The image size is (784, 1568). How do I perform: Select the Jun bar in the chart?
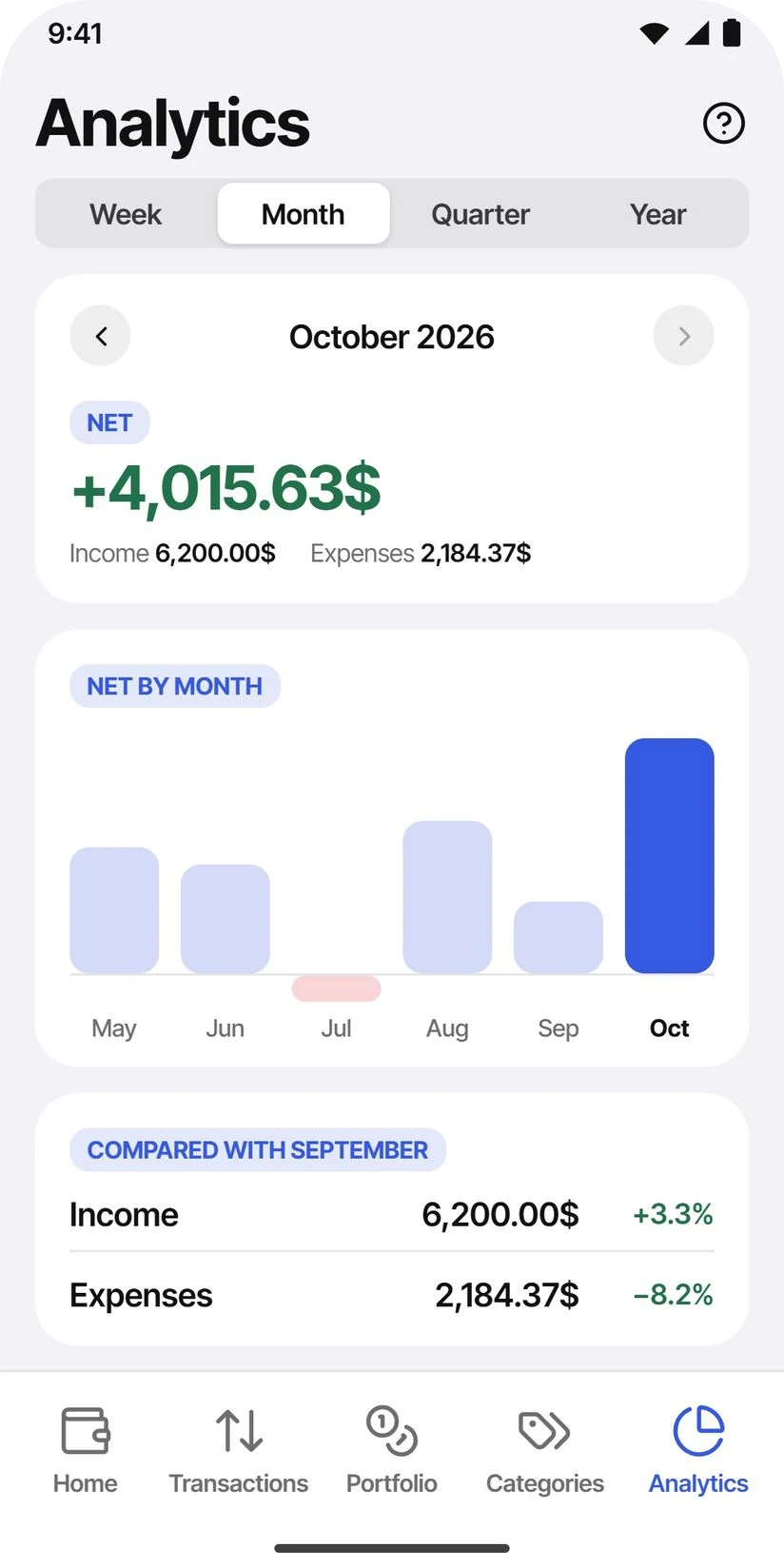pos(225,918)
